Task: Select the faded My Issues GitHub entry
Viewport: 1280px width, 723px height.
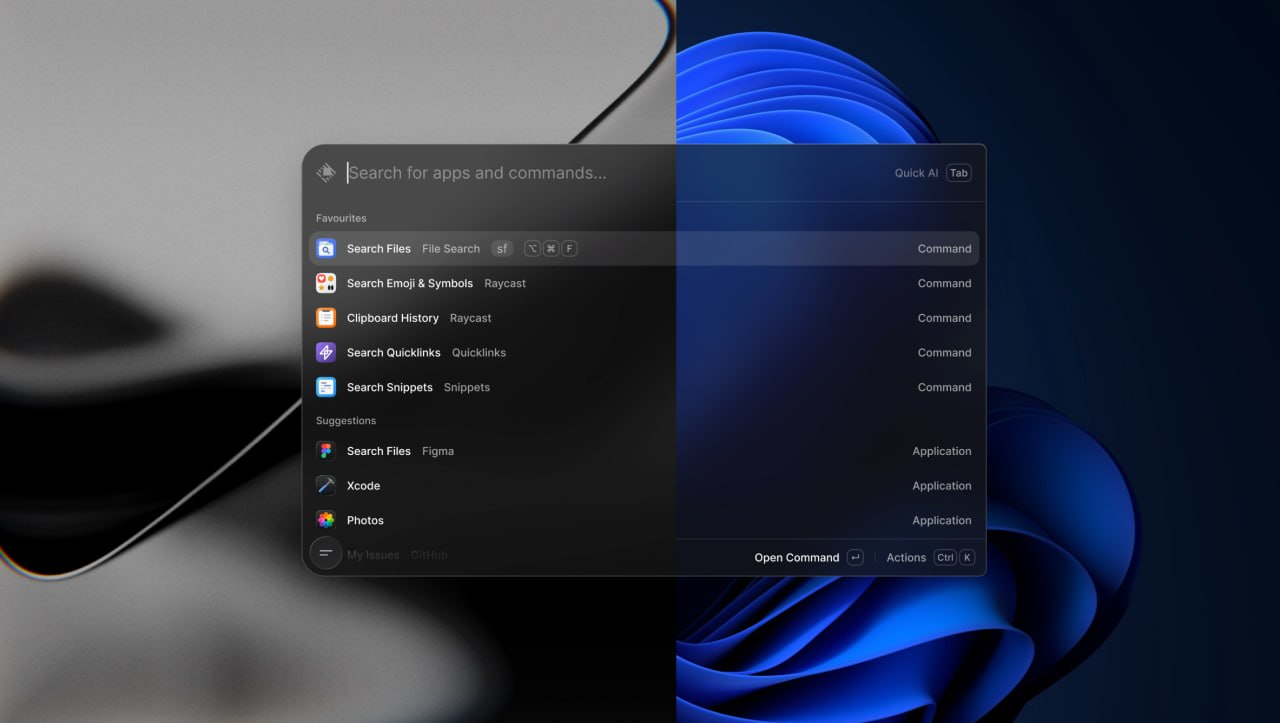Action: 397,555
